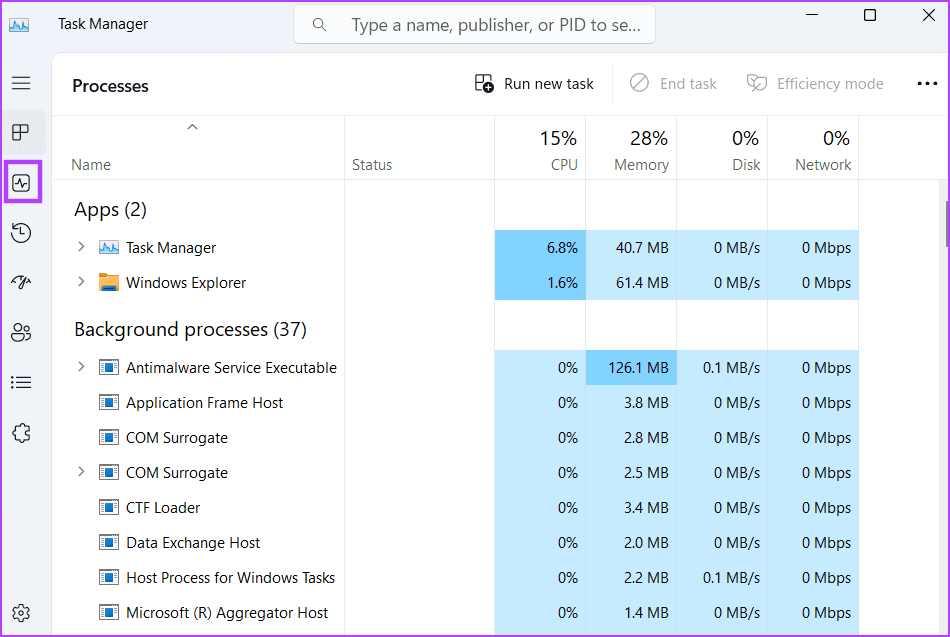Sort by the Memory column header
This screenshot has width=950, height=637.
(x=631, y=150)
